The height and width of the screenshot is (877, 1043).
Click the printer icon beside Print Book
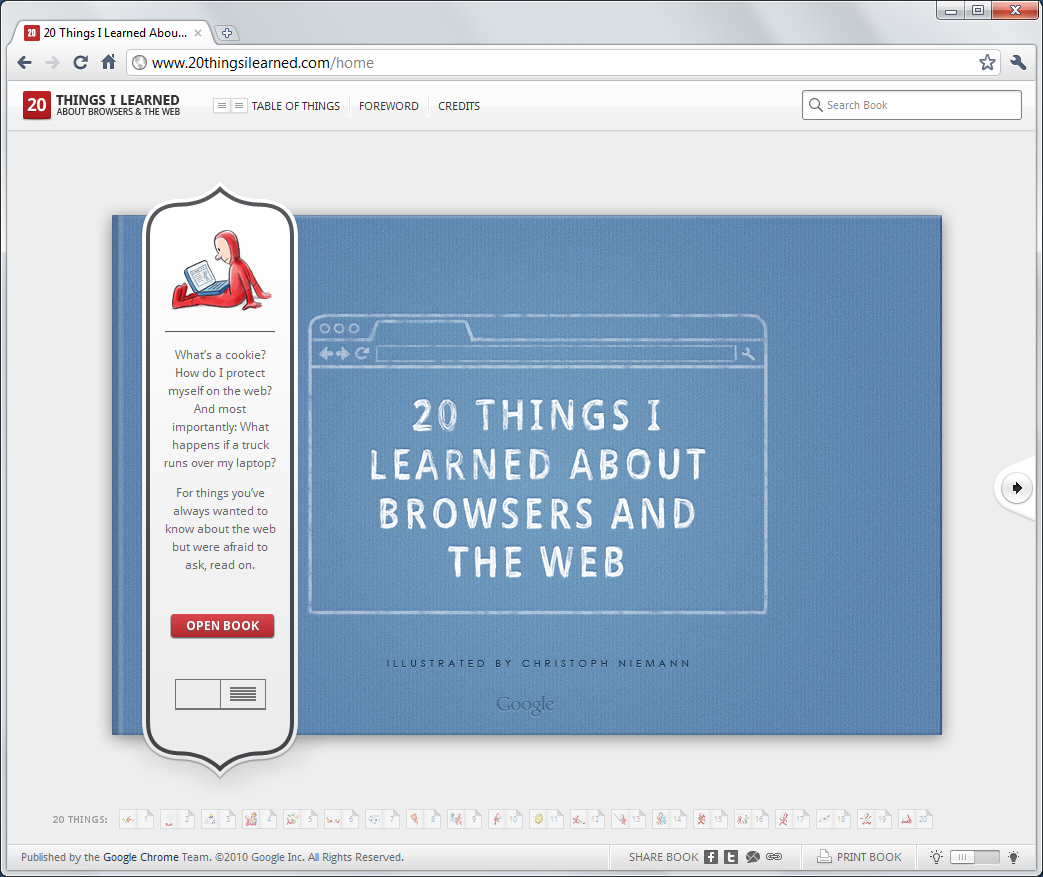pos(824,856)
